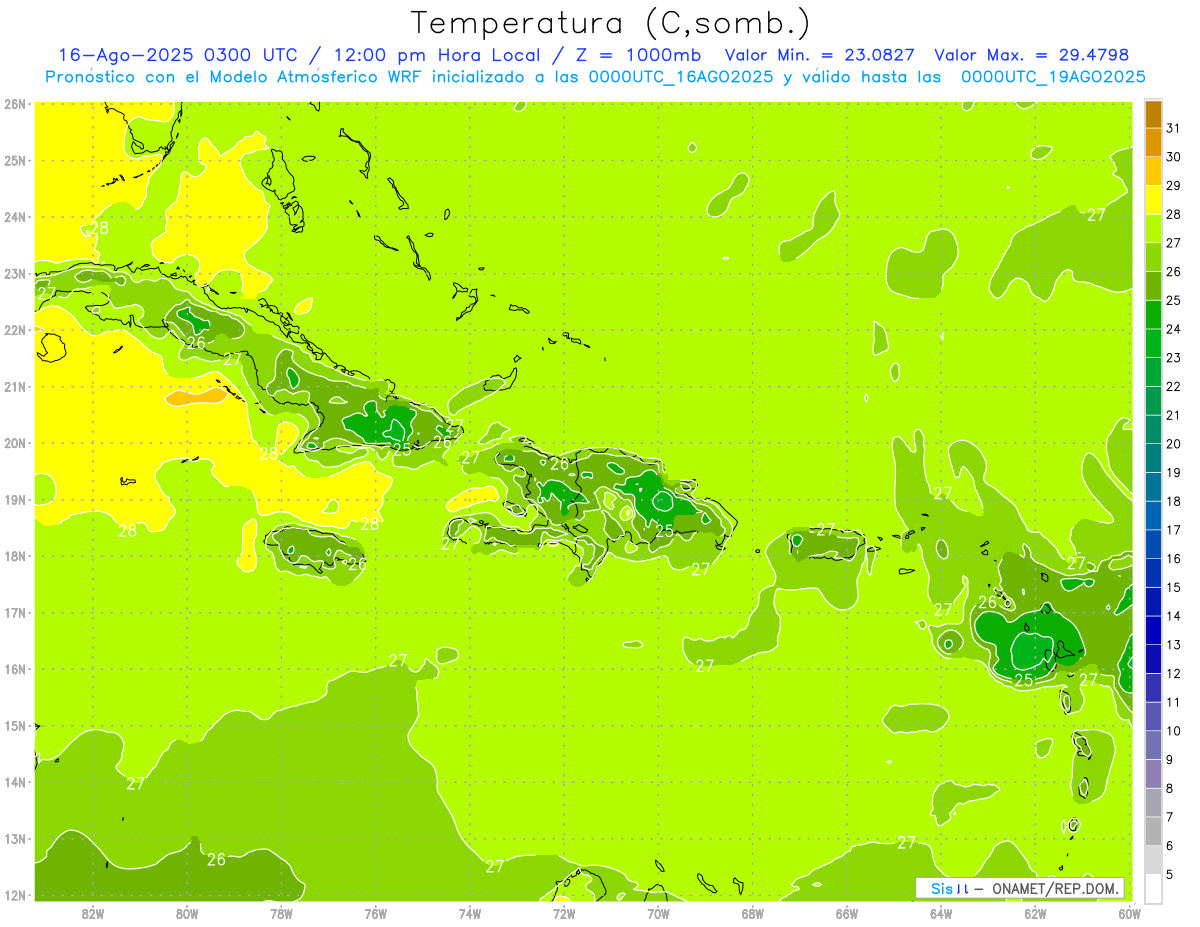Click the brown legend swatch above 31
This screenshot has width=1200, height=927.
[1153, 113]
